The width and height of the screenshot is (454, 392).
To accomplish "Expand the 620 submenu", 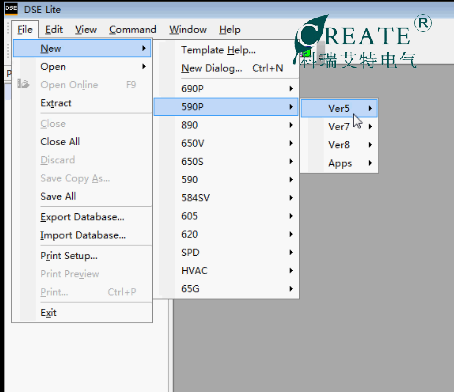I will (x=226, y=234).
